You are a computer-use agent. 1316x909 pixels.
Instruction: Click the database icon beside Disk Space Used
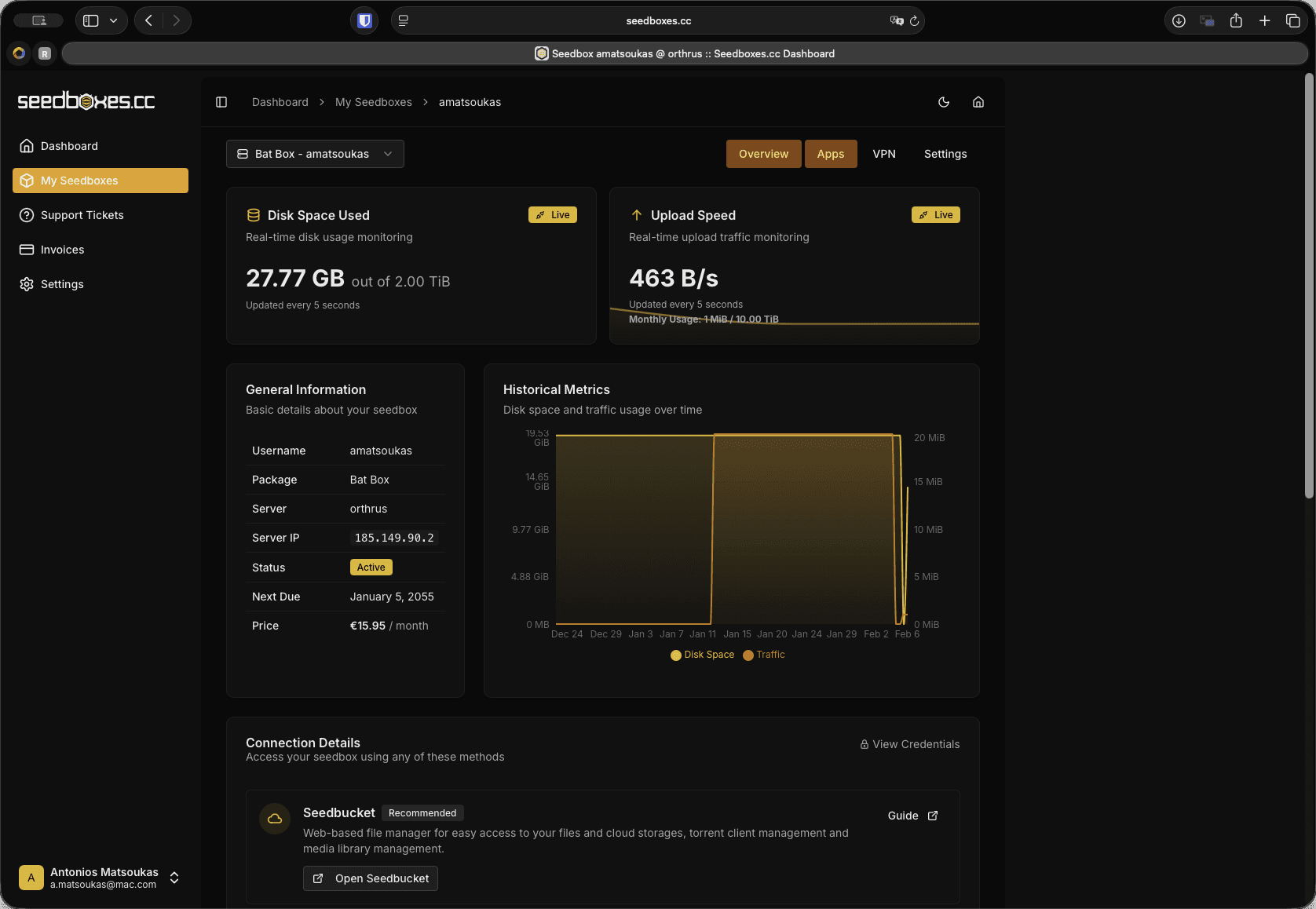(x=254, y=215)
